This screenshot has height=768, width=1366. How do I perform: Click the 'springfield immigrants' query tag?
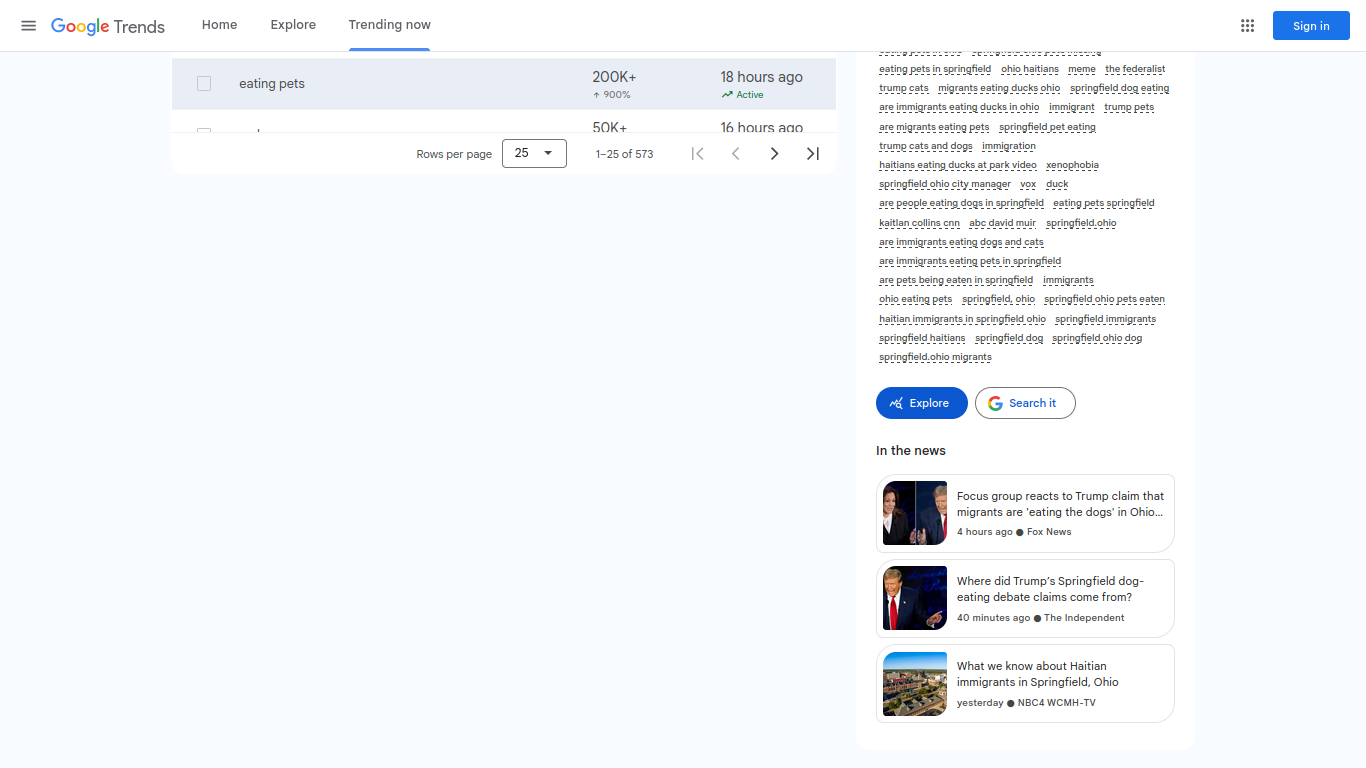(1105, 319)
